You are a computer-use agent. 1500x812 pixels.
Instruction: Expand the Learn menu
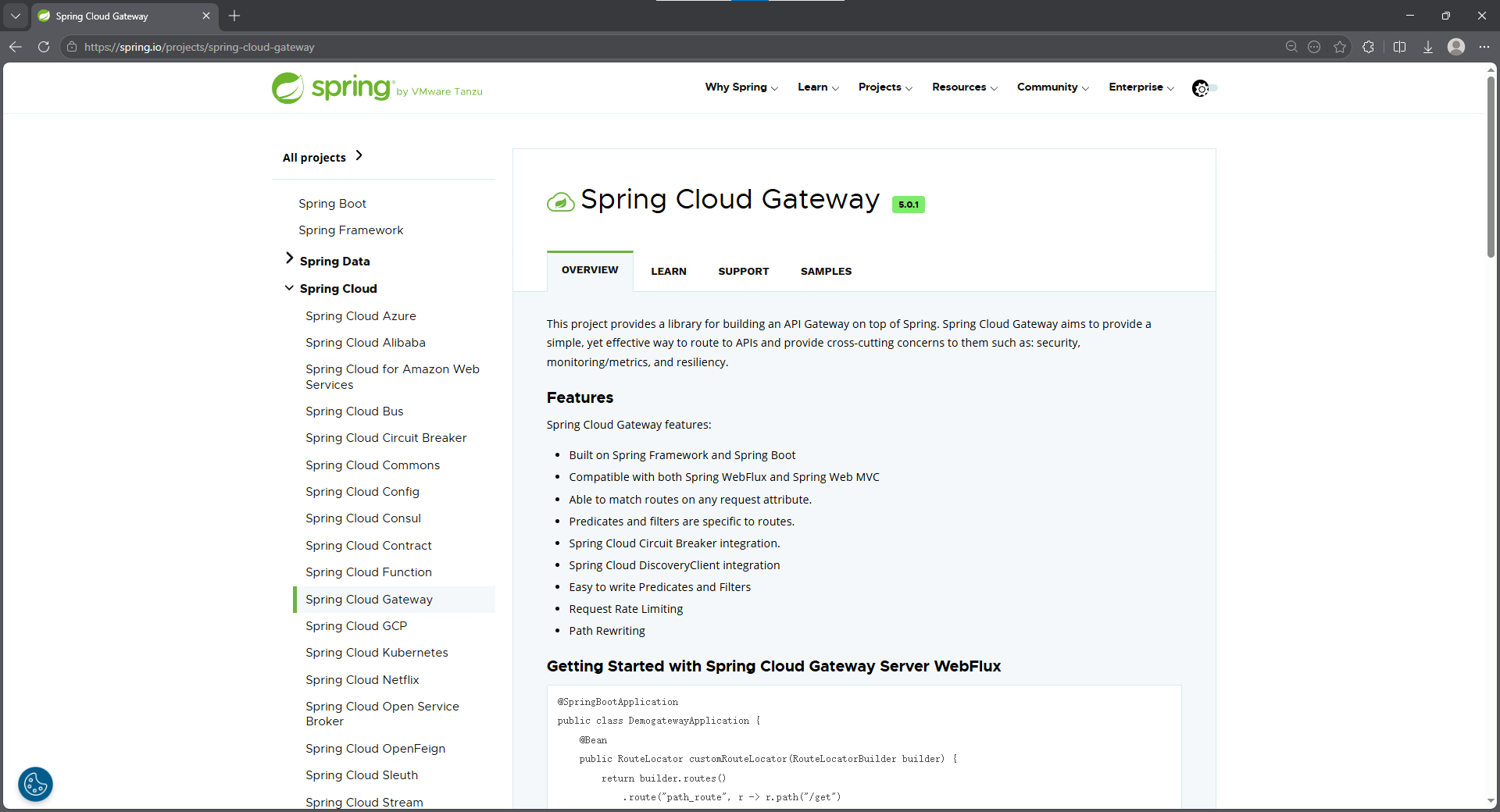pos(818,87)
